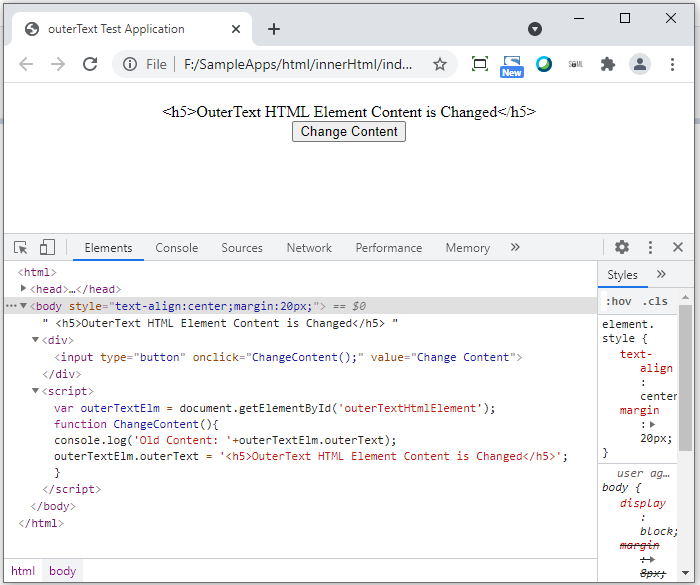Image resolution: width=700 pixels, height=585 pixels.
Task: Toggle the .cls class editor
Action: point(655,301)
